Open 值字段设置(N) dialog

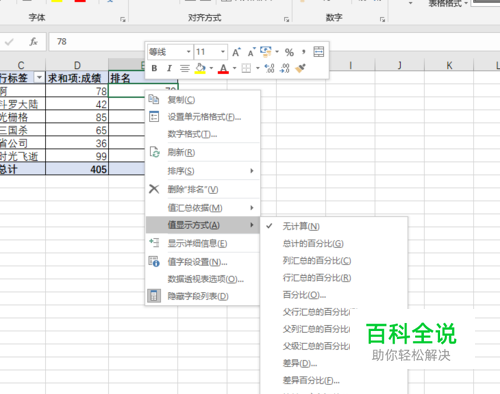coord(203,262)
